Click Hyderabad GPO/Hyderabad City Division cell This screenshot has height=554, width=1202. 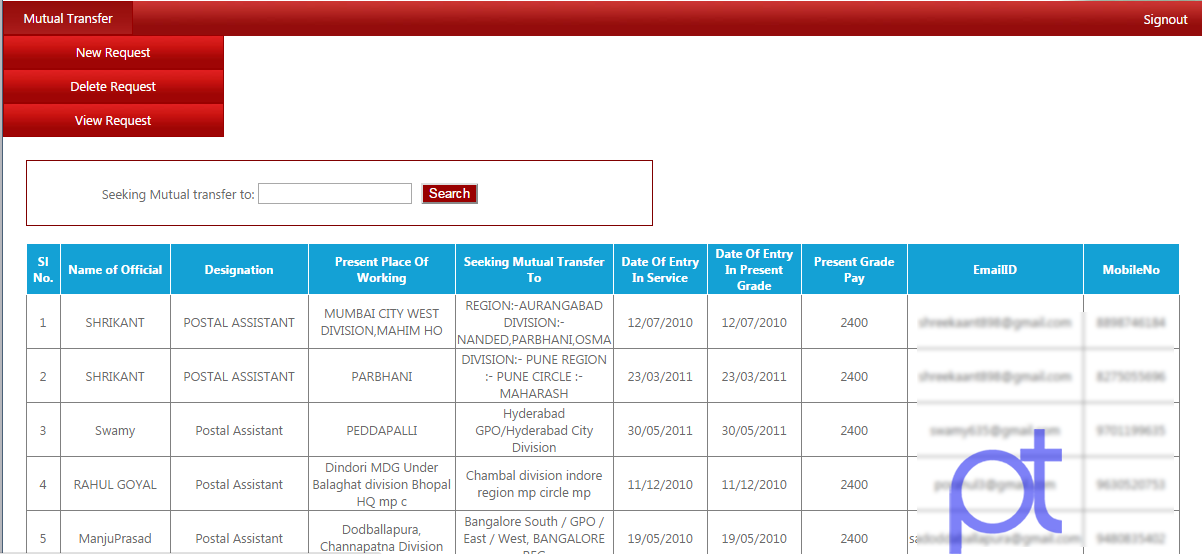(534, 431)
